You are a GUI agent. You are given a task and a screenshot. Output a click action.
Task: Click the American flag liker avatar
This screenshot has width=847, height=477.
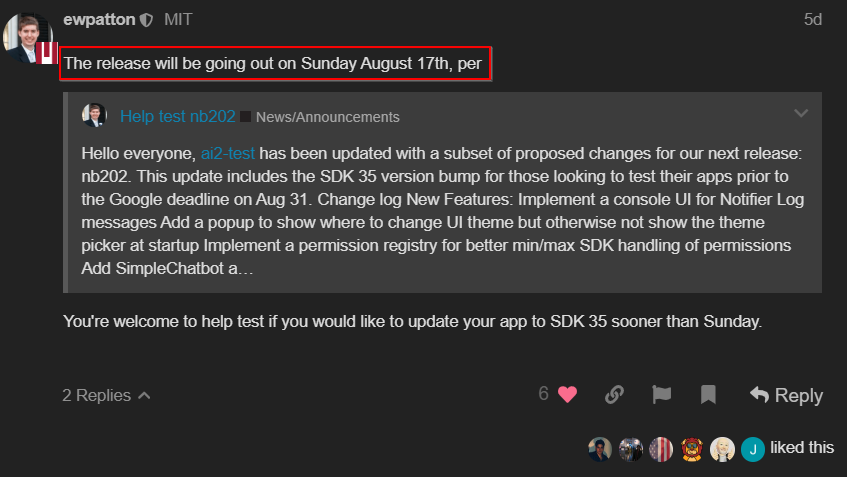coord(661,449)
